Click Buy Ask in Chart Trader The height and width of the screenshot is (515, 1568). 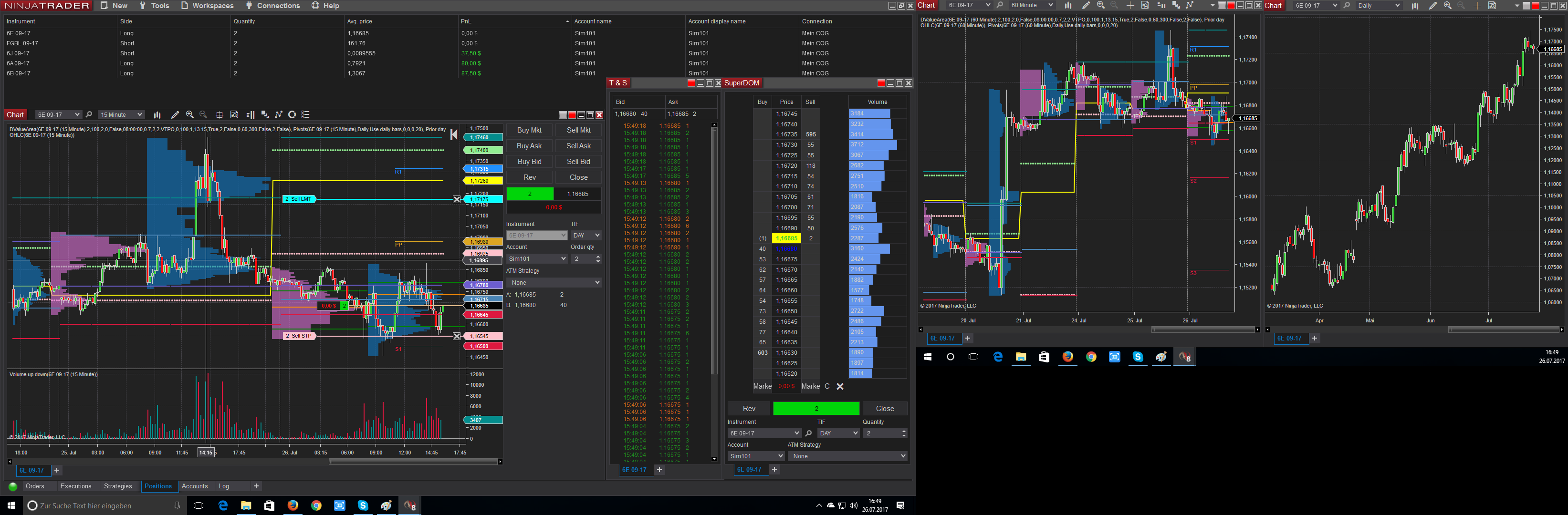point(529,146)
